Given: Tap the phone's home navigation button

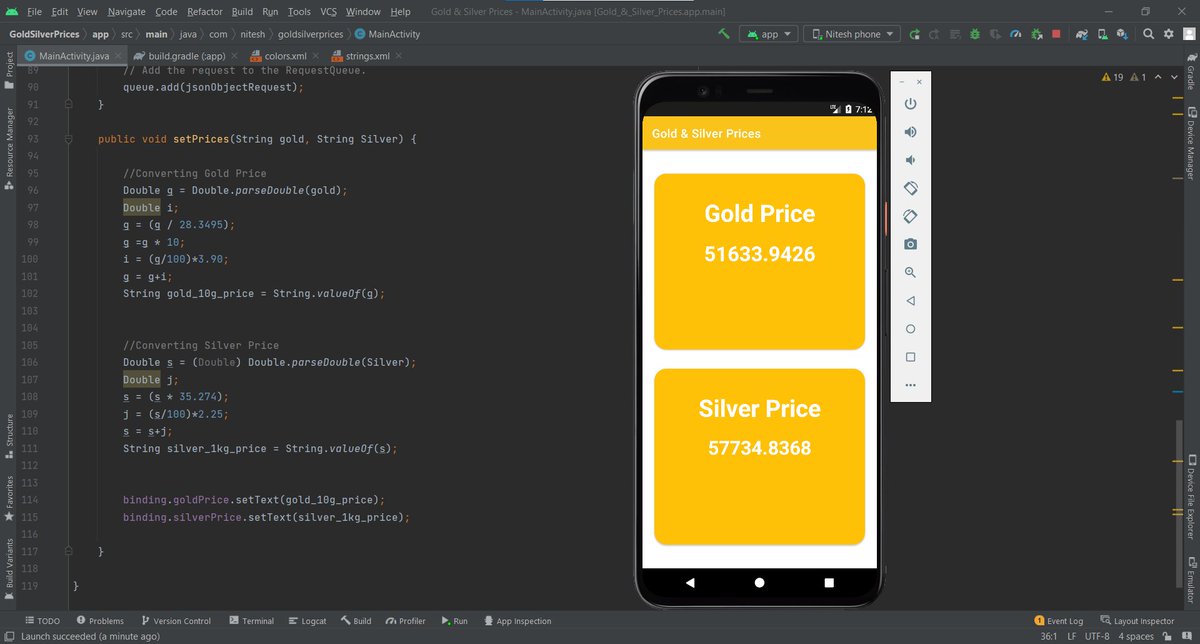Looking at the screenshot, I should pyautogui.click(x=759, y=582).
